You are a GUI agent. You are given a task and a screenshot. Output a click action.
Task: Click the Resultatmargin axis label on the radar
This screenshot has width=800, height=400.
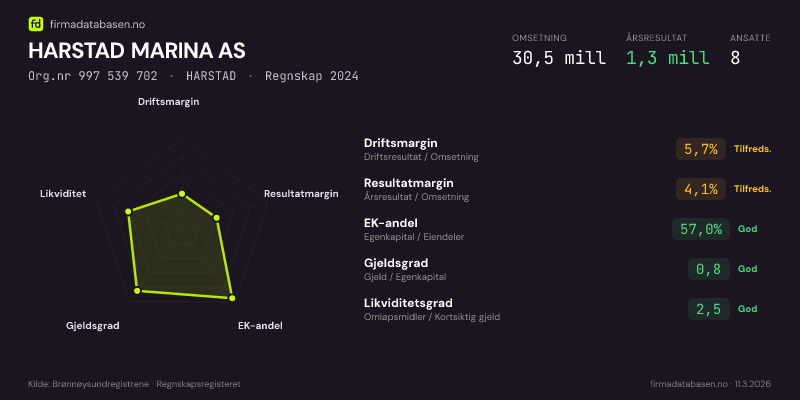[301, 194]
